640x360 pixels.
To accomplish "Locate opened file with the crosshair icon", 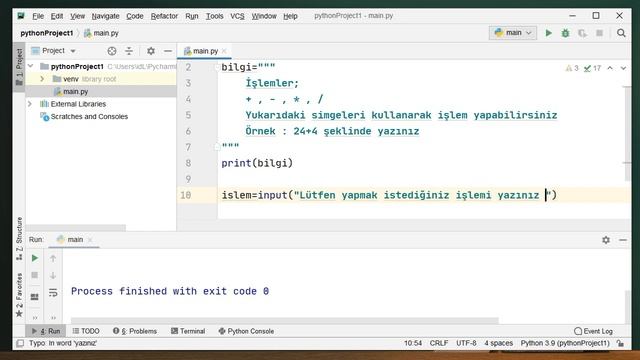I will [x=112, y=51].
